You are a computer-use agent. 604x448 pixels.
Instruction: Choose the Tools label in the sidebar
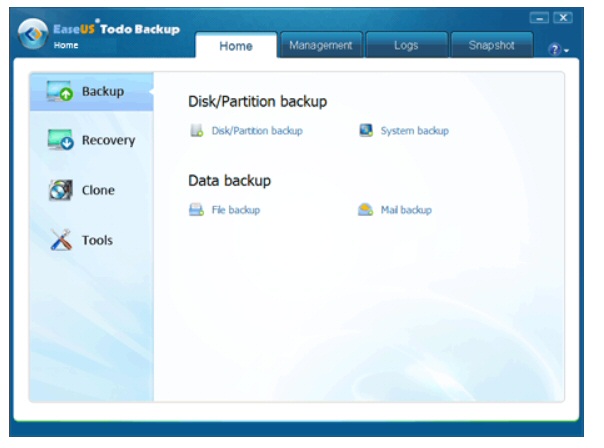tap(97, 240)
